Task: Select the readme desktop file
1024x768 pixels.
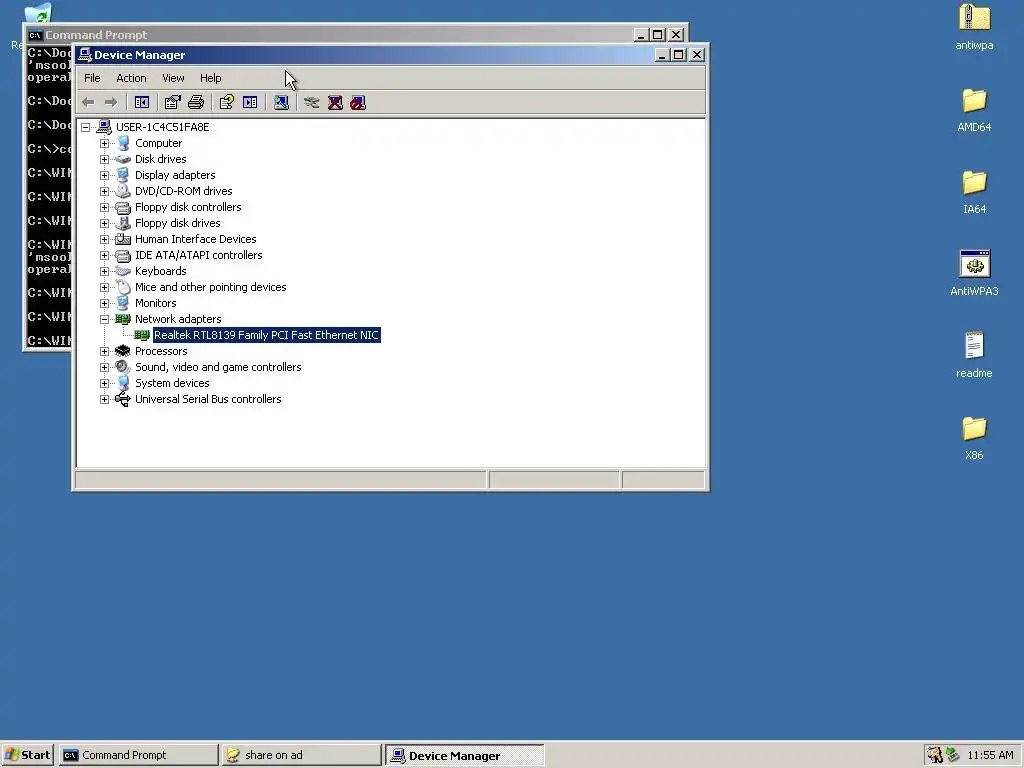Action: click(974, 345)
